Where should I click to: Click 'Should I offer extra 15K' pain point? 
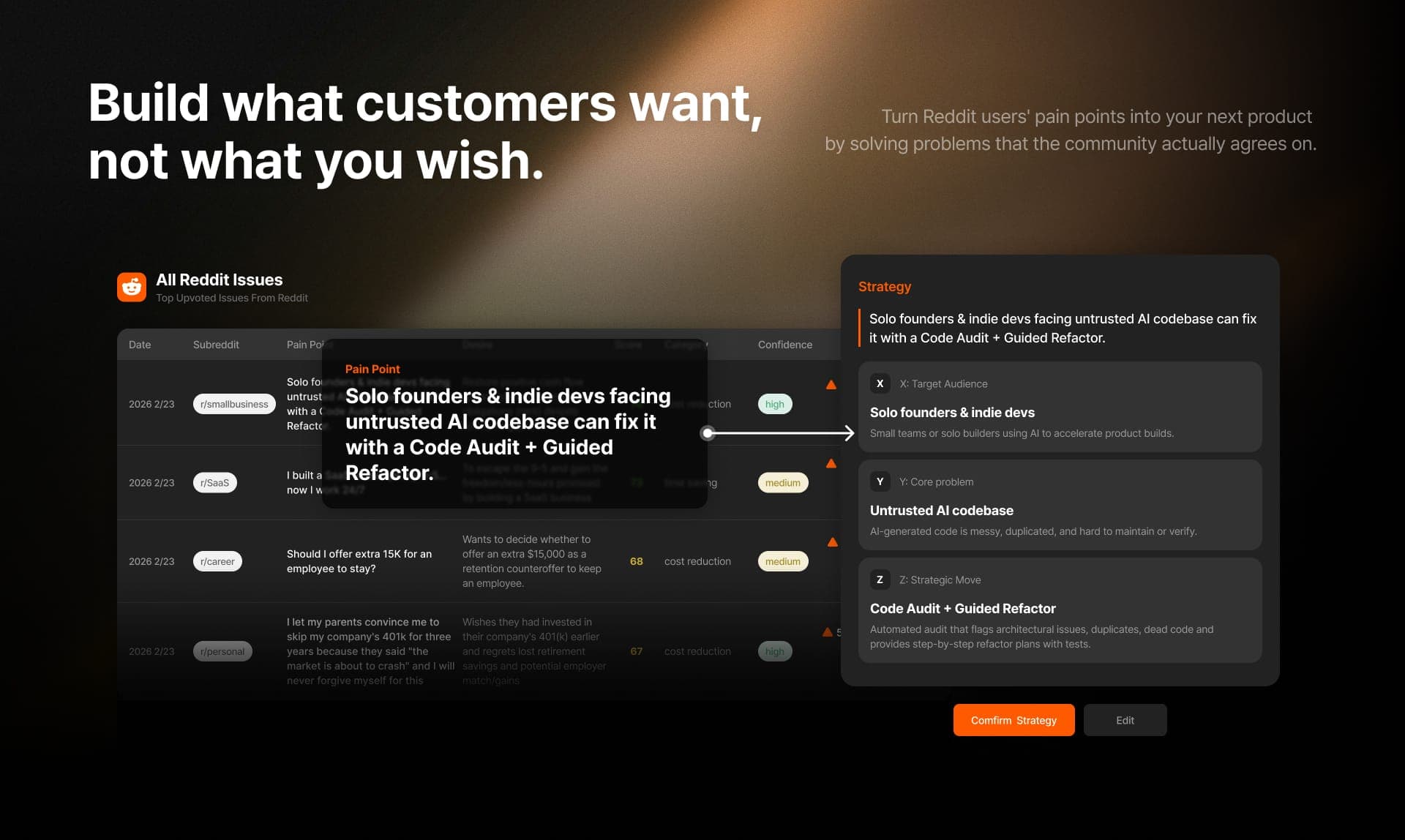pyautogui.click(x=359, y=561)
